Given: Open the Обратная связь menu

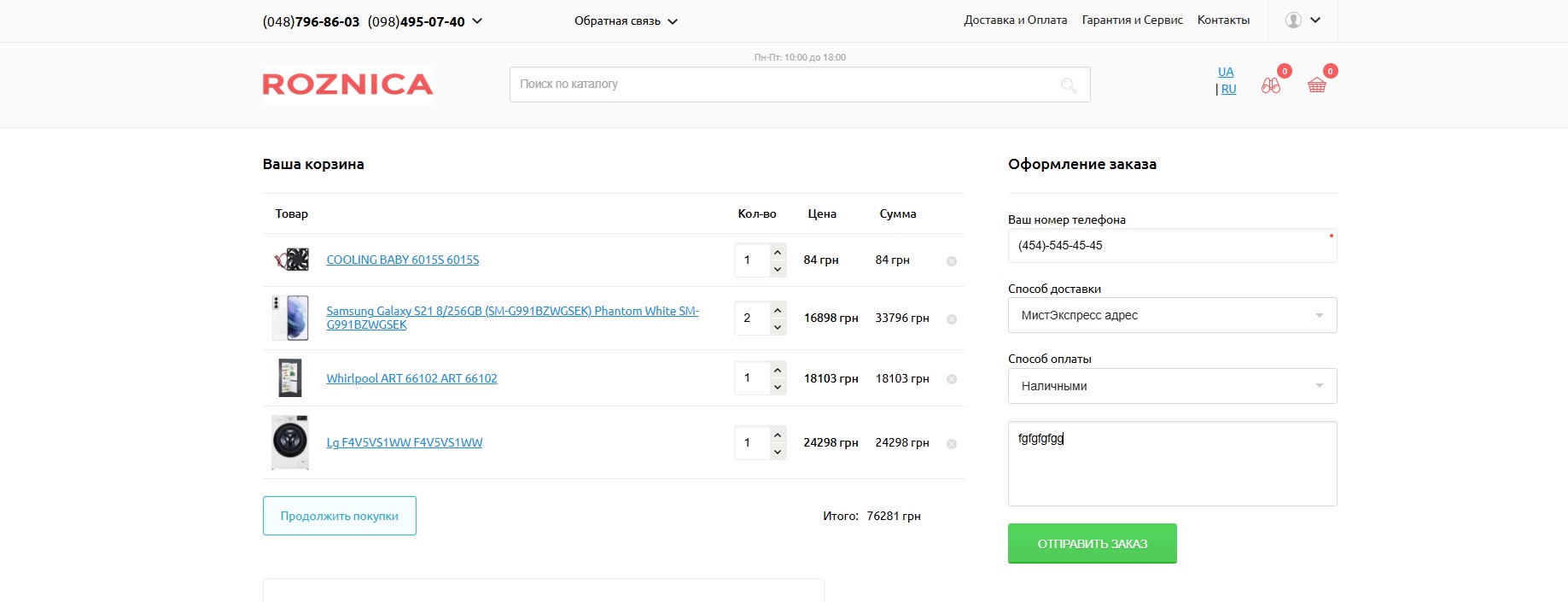Looking at the screenshot, I should tap(625, 21).
